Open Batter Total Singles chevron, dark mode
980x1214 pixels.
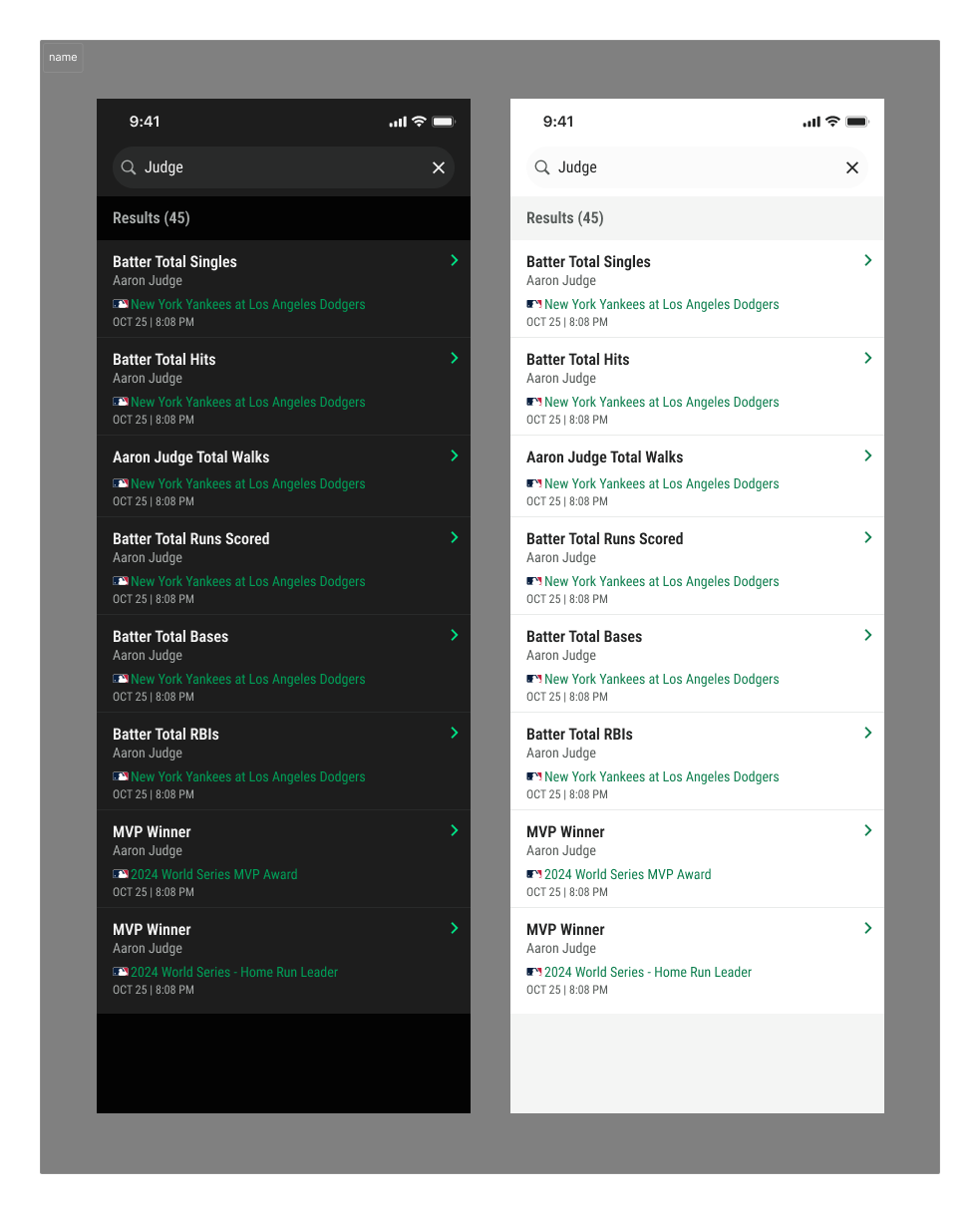click(x=455, y=260)
